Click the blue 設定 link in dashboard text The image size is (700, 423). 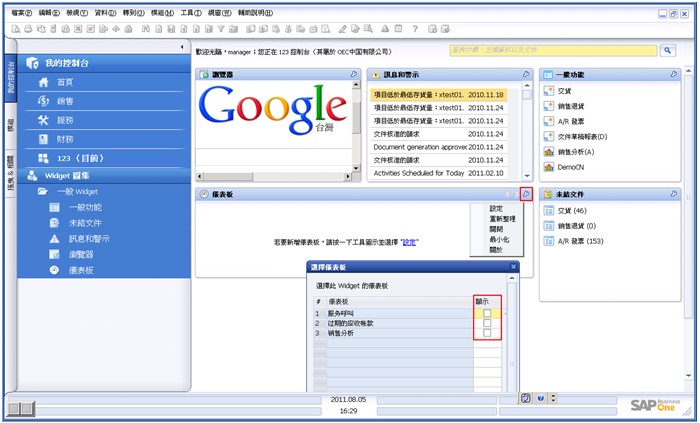tap(409, 242)
